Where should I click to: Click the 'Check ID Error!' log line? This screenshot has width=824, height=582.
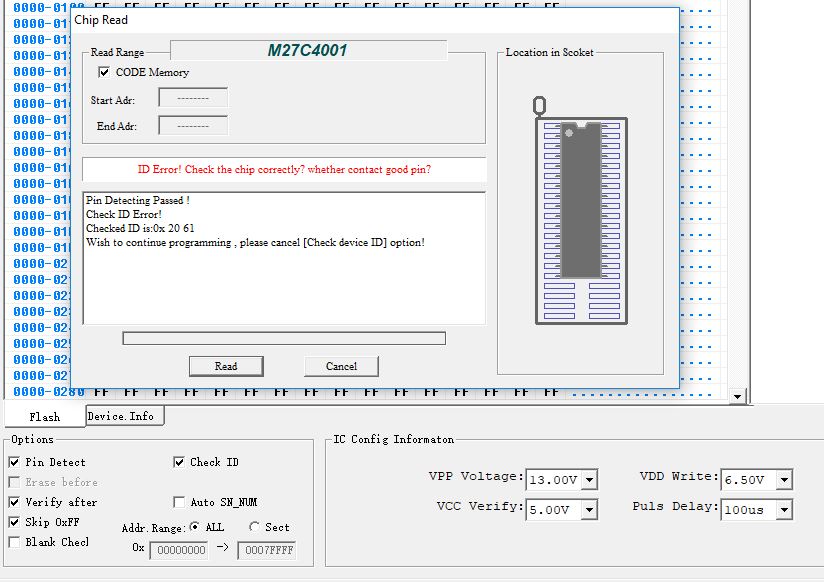tap(124, 215)
